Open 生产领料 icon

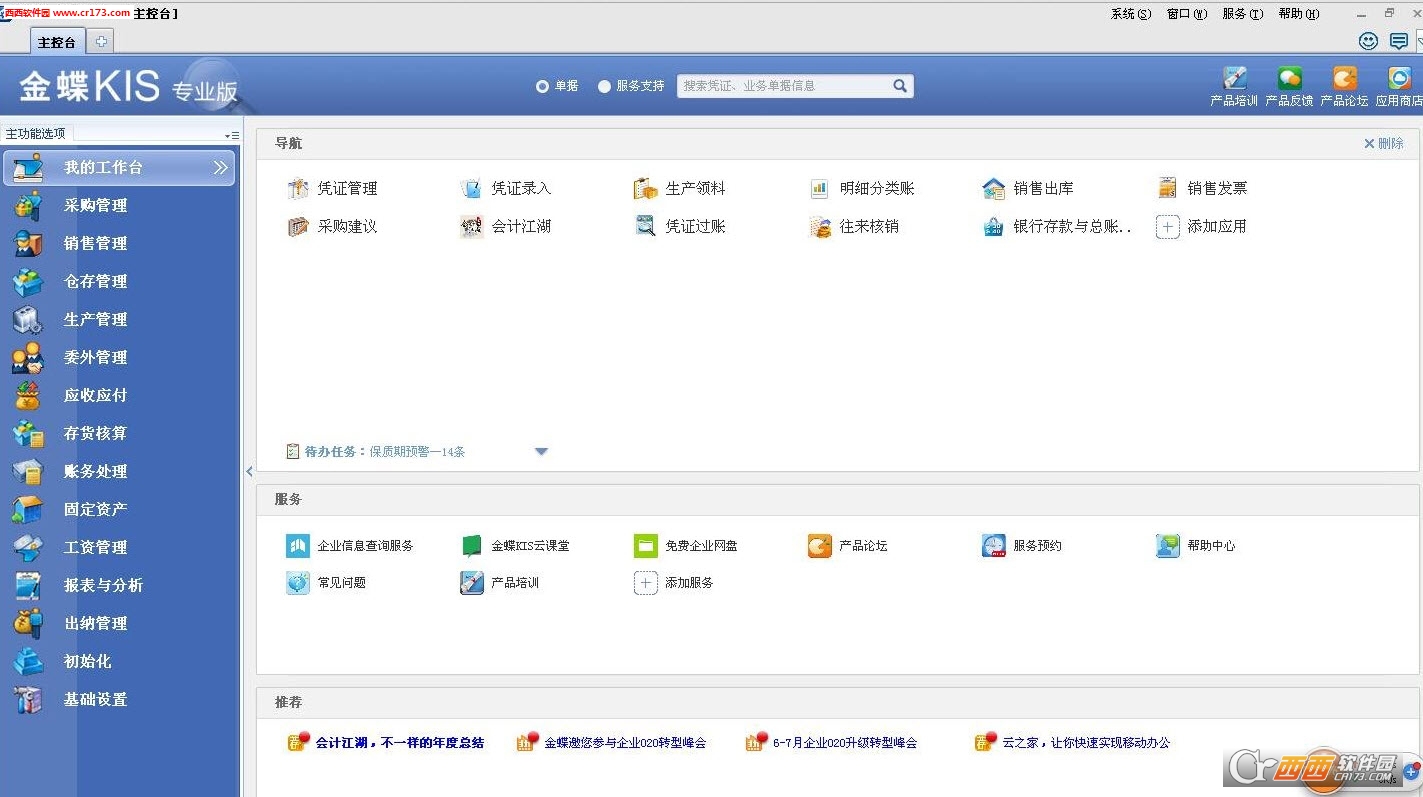click(645, 188)
